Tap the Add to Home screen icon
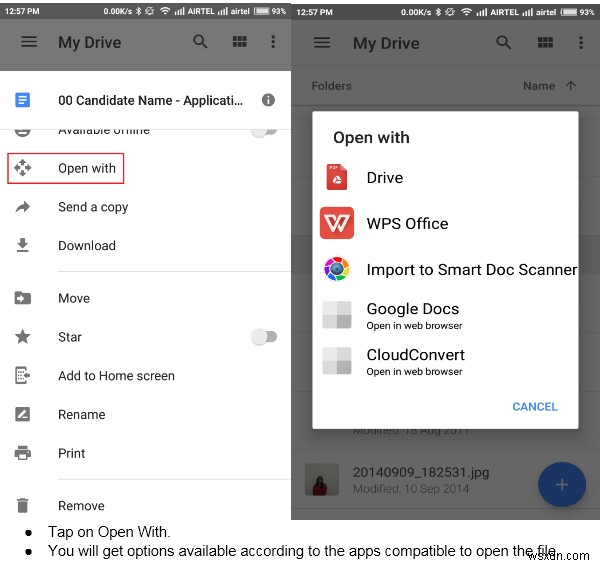The width and height of the screenshot is (601, 566). point(23,375)
